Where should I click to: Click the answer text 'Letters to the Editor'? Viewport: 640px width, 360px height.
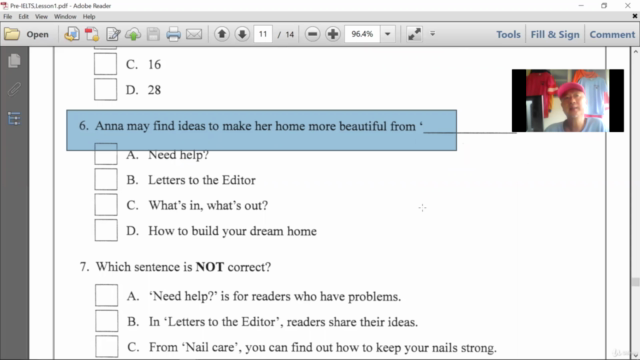coord(202,180)
